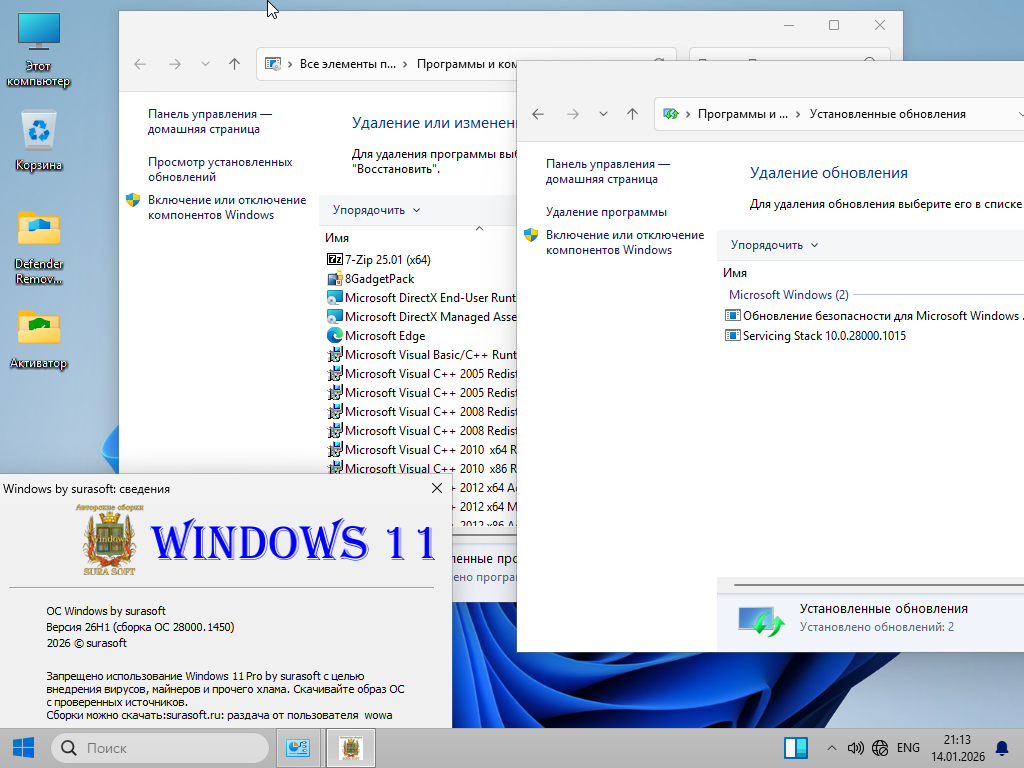Select the 7-Zip 25.01 (x64) program entry
The height and width of the screenshot is (768, 1024).
point(387,260)
